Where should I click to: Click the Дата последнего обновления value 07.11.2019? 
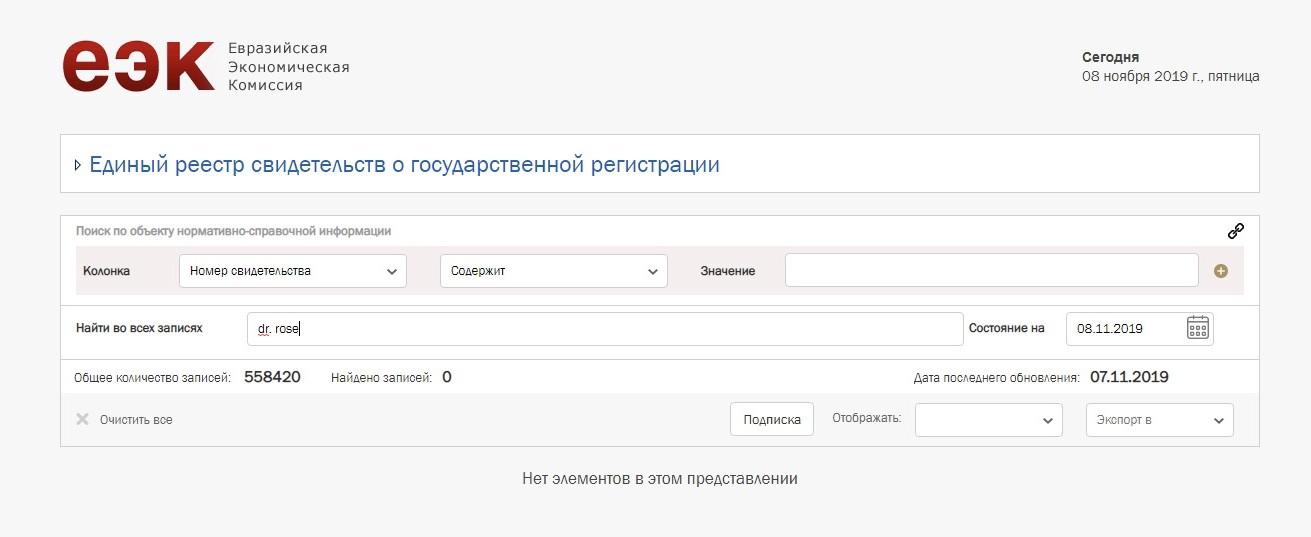pos(1129,377)
